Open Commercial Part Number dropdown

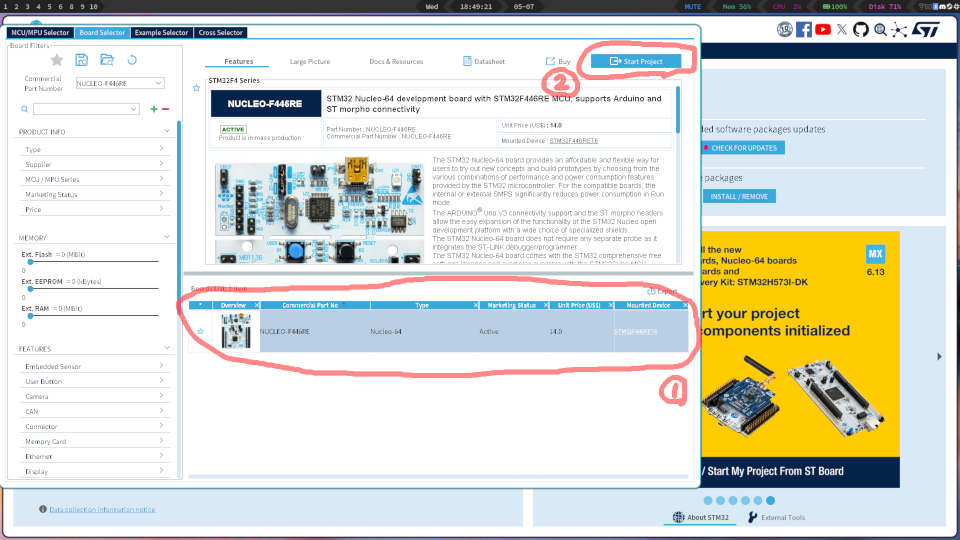pos(158,83)
